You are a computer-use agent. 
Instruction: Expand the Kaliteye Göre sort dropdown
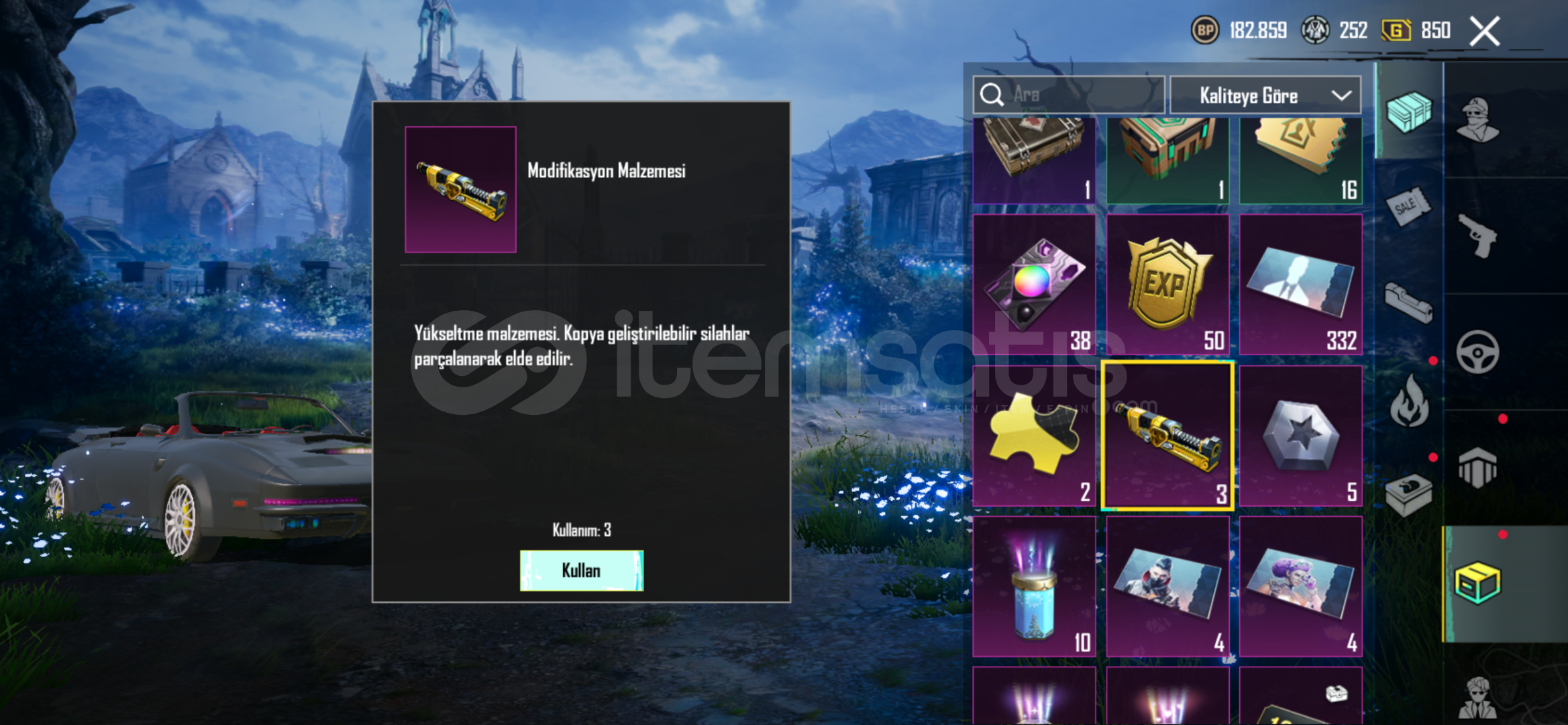[x=1265, y=96]
